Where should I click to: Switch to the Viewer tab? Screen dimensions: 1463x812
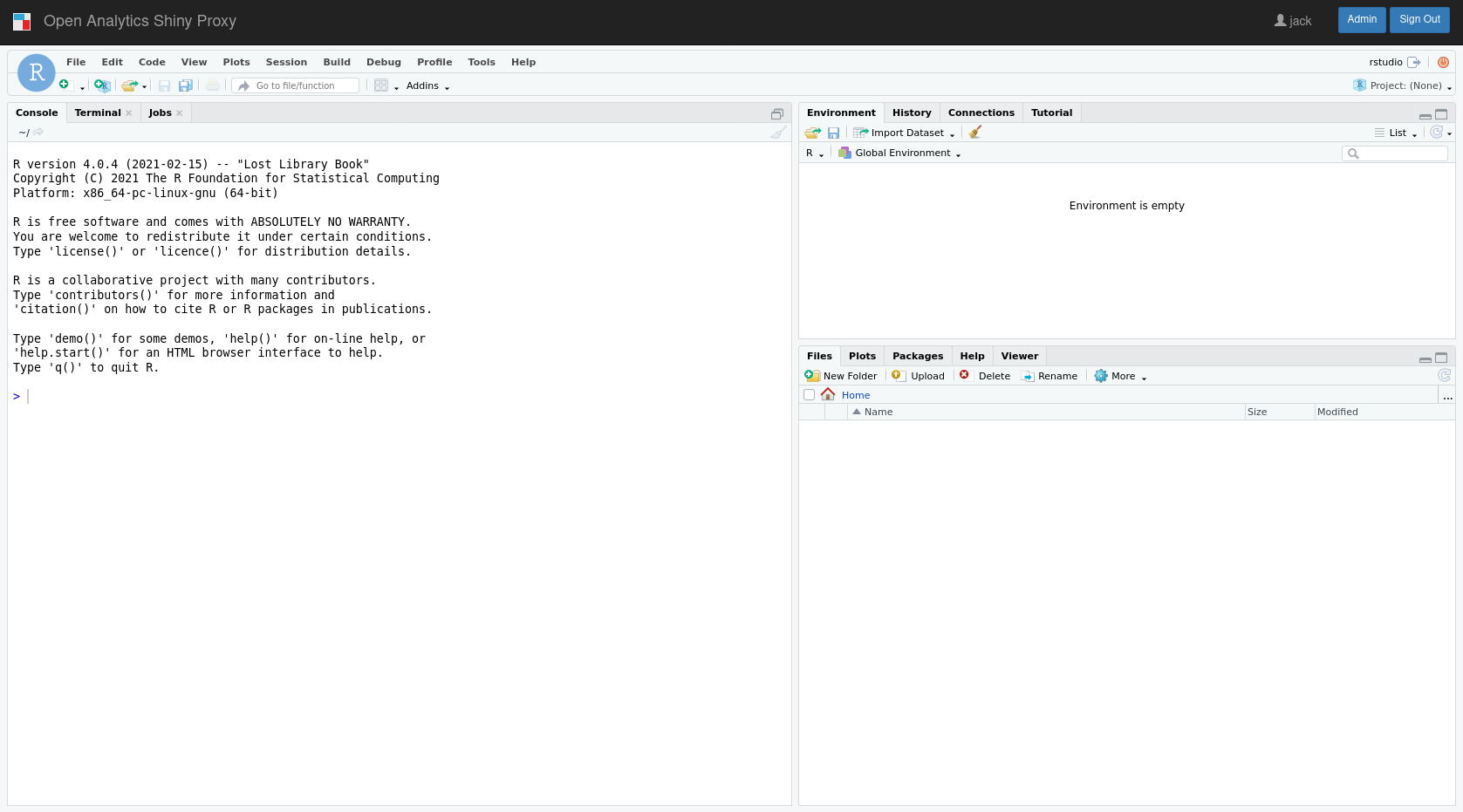[x=1020, y=356]
